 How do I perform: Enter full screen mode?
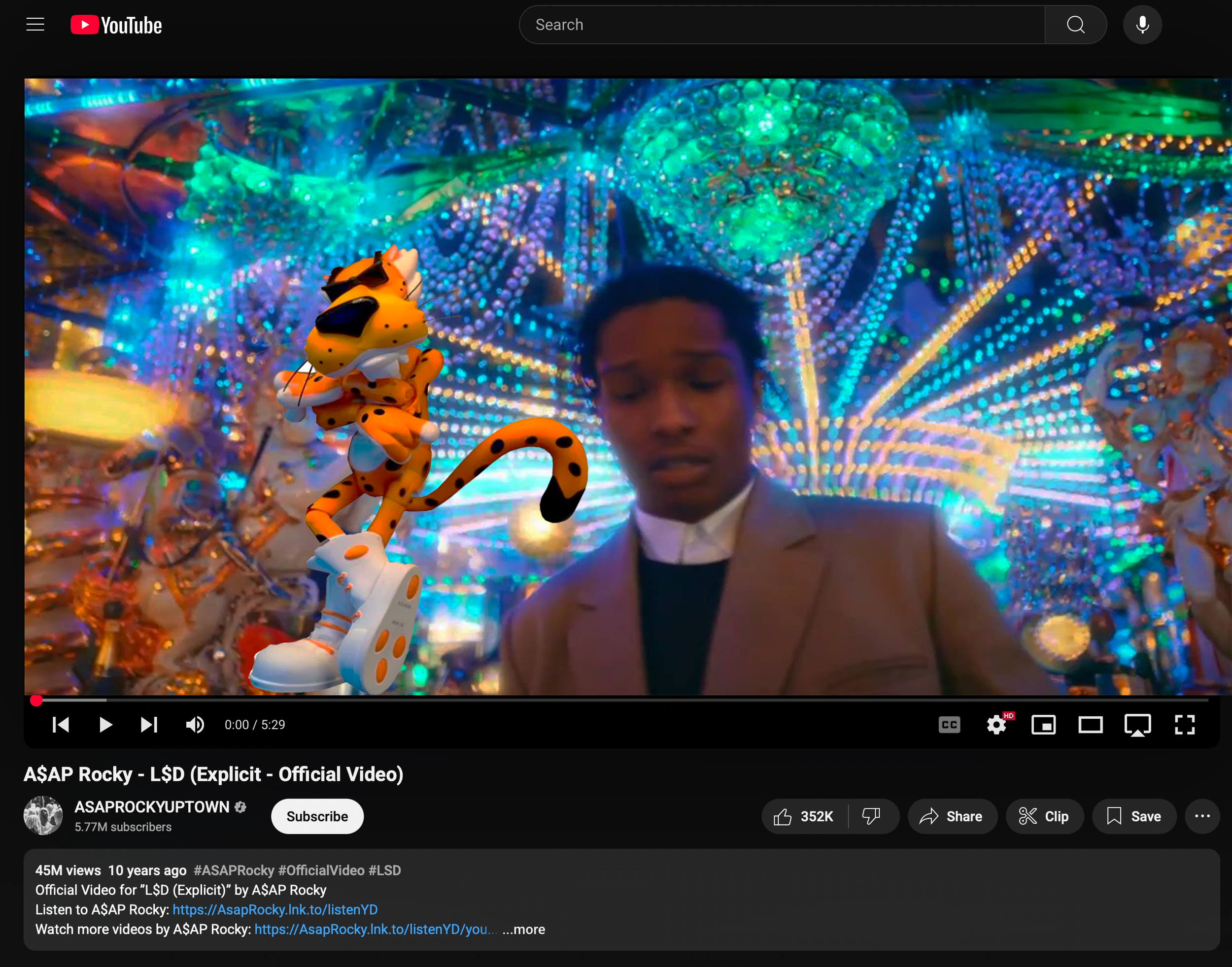(x=1184, y=725)
